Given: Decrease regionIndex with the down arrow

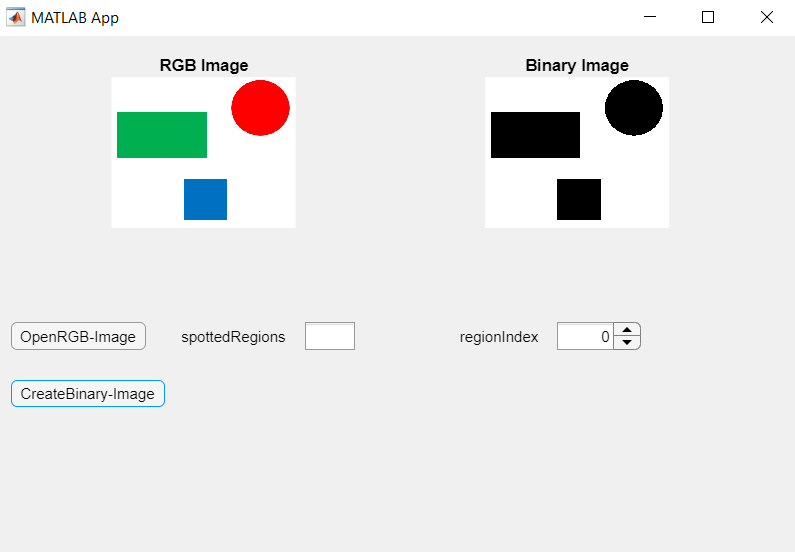Looking at the screenshot, I should coord(627,343).
